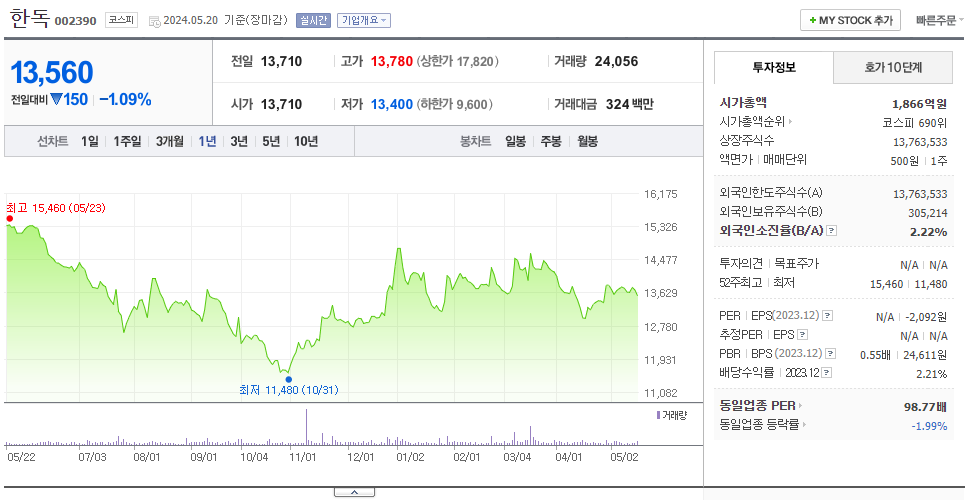
Task: Show the 주봉 candlestick chart
Action: (x=551, y=141)
